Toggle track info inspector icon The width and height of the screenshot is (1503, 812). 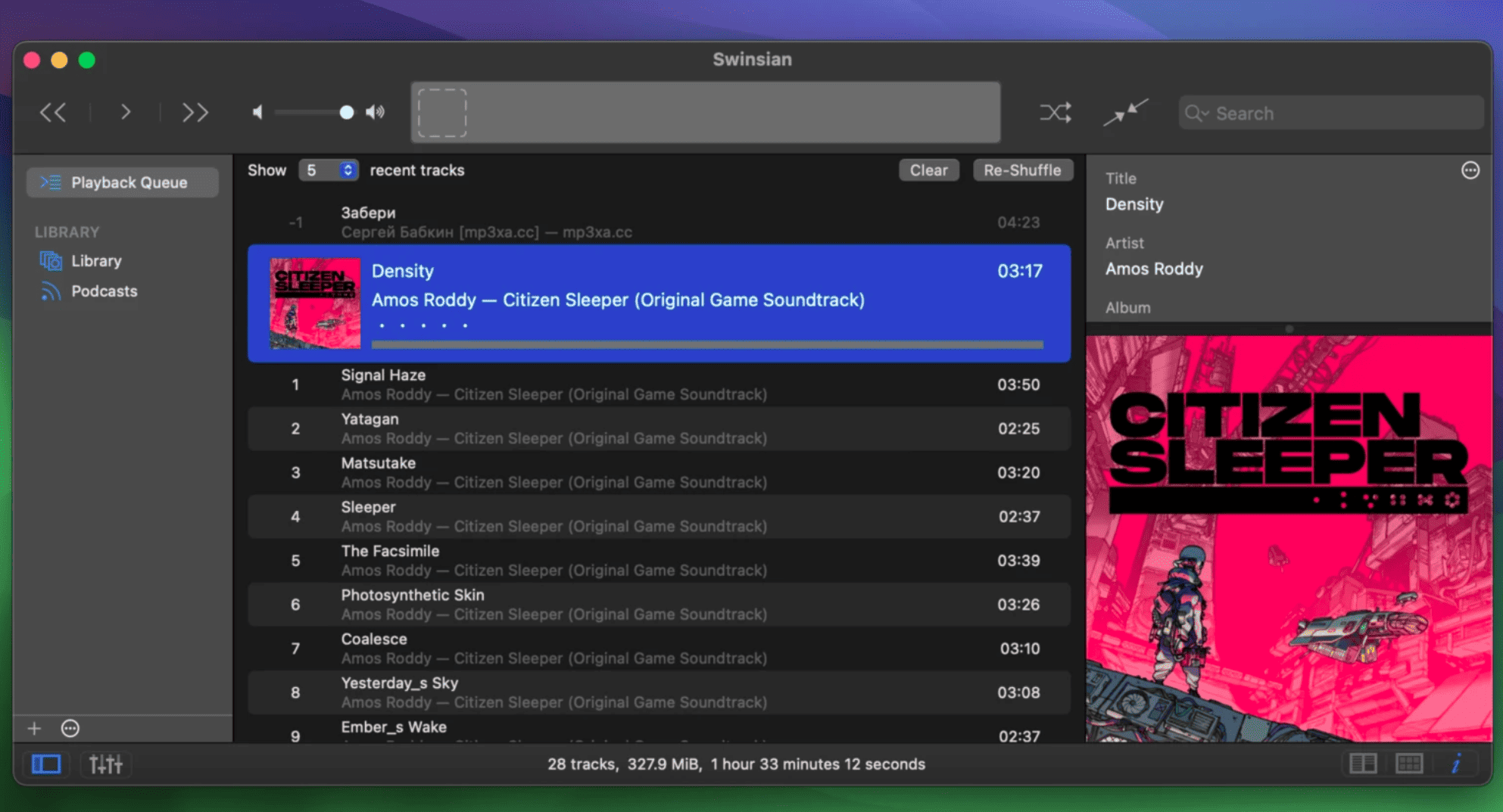coord(1455,764)
